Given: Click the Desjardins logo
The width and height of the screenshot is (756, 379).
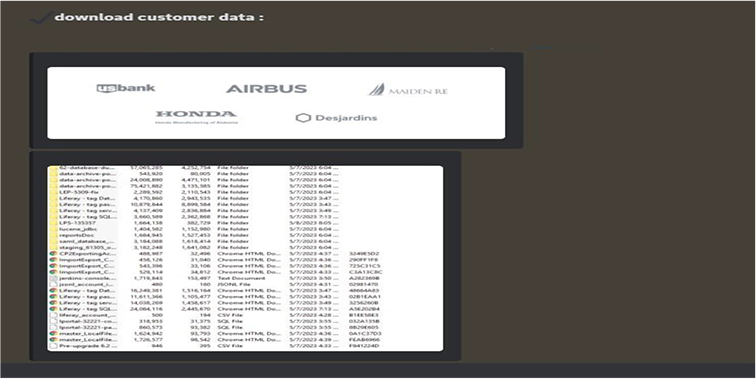Looking at the screenshot, I should pos(336,118).
